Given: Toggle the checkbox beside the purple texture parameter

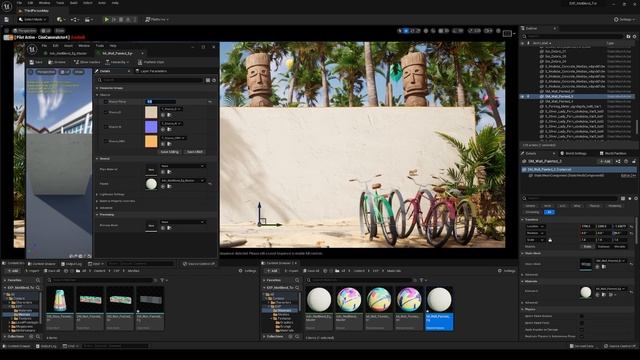Looking at the screenshot, I should [x=106, y=127].
